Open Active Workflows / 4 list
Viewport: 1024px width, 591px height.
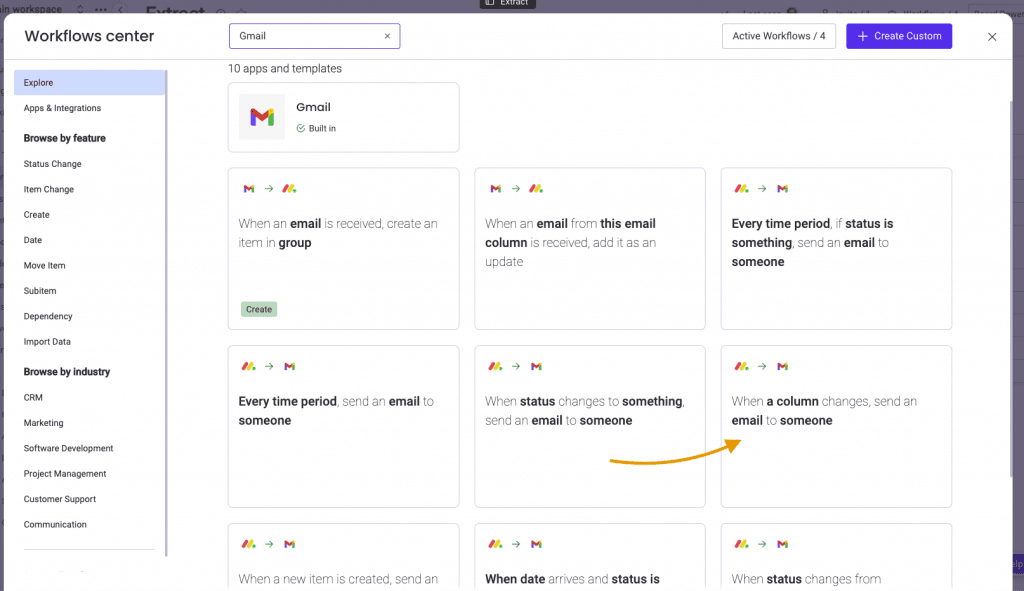pyautogui.click(x=778, y=37)
